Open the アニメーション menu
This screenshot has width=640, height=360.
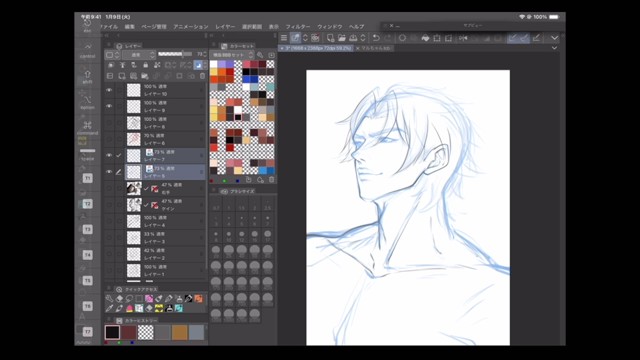191,27
